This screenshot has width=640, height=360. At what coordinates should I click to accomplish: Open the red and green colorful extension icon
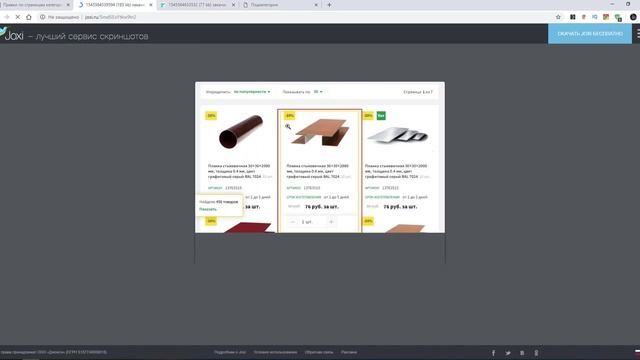point(606,17)
